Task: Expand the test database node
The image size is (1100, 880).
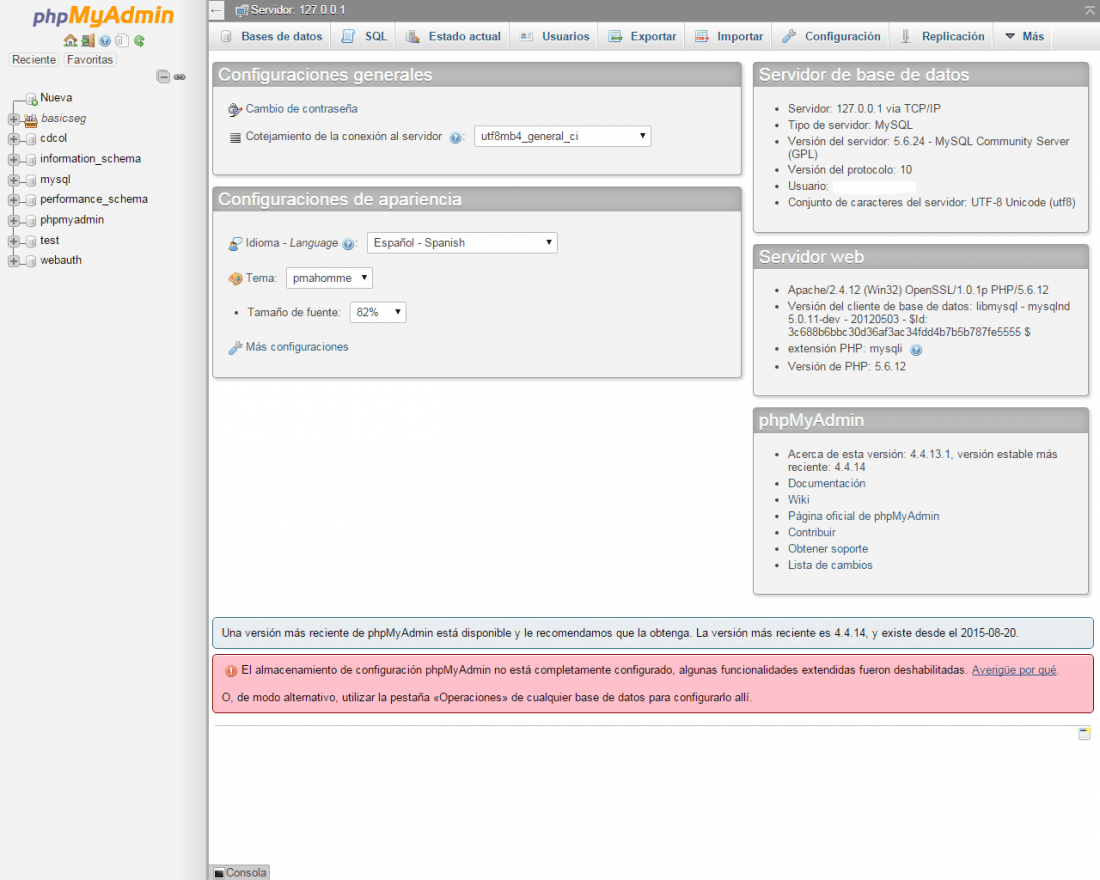Action: (13, 241)
